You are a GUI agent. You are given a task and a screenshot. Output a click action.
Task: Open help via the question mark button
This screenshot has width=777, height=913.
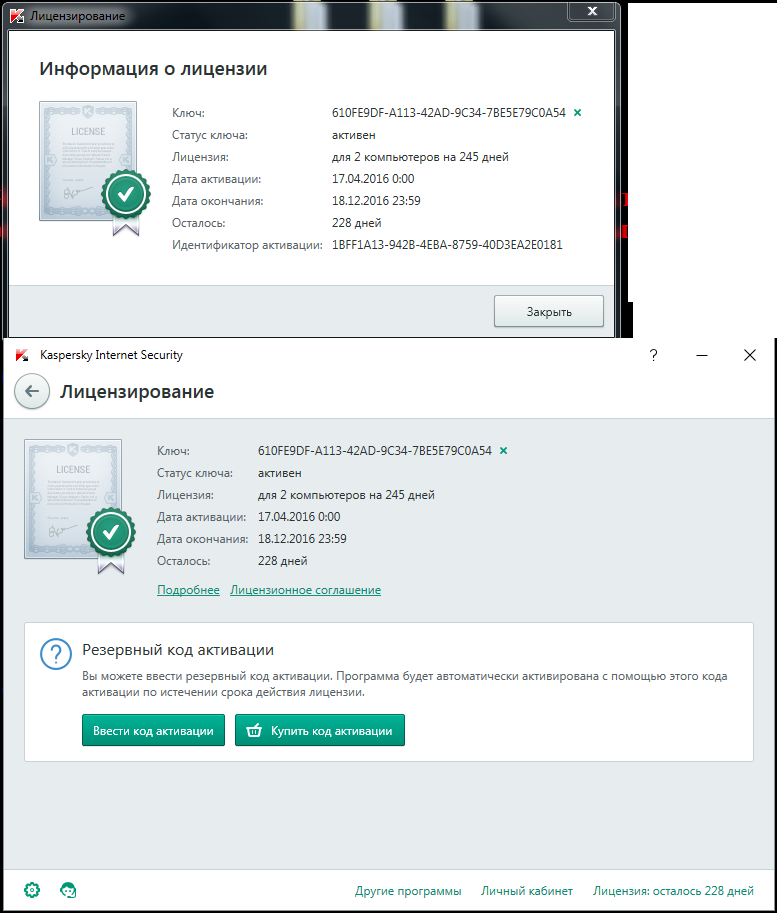(x=654, y=355)
